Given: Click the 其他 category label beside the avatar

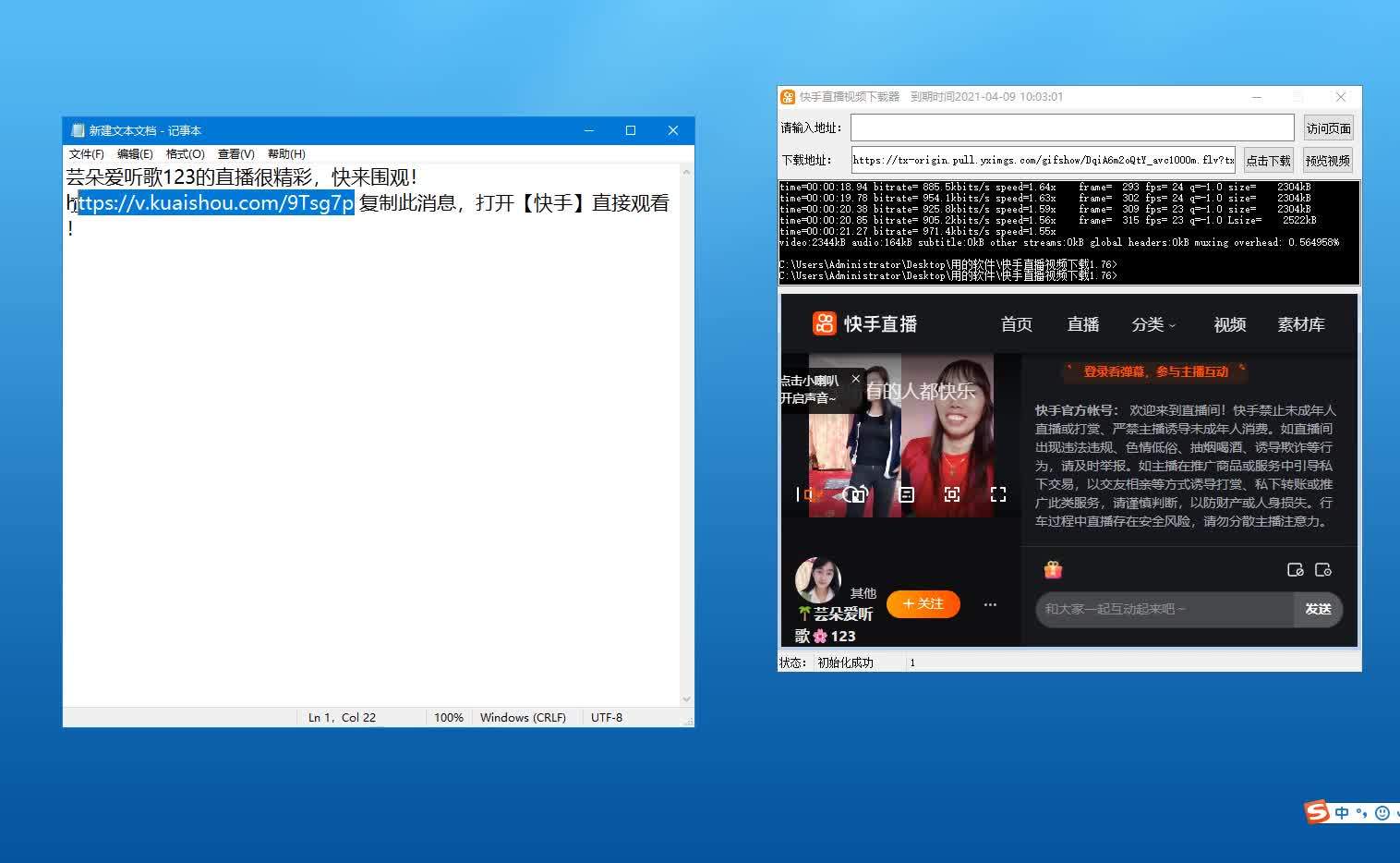Looking at the screenshot, I should click(x=863, y=593).
